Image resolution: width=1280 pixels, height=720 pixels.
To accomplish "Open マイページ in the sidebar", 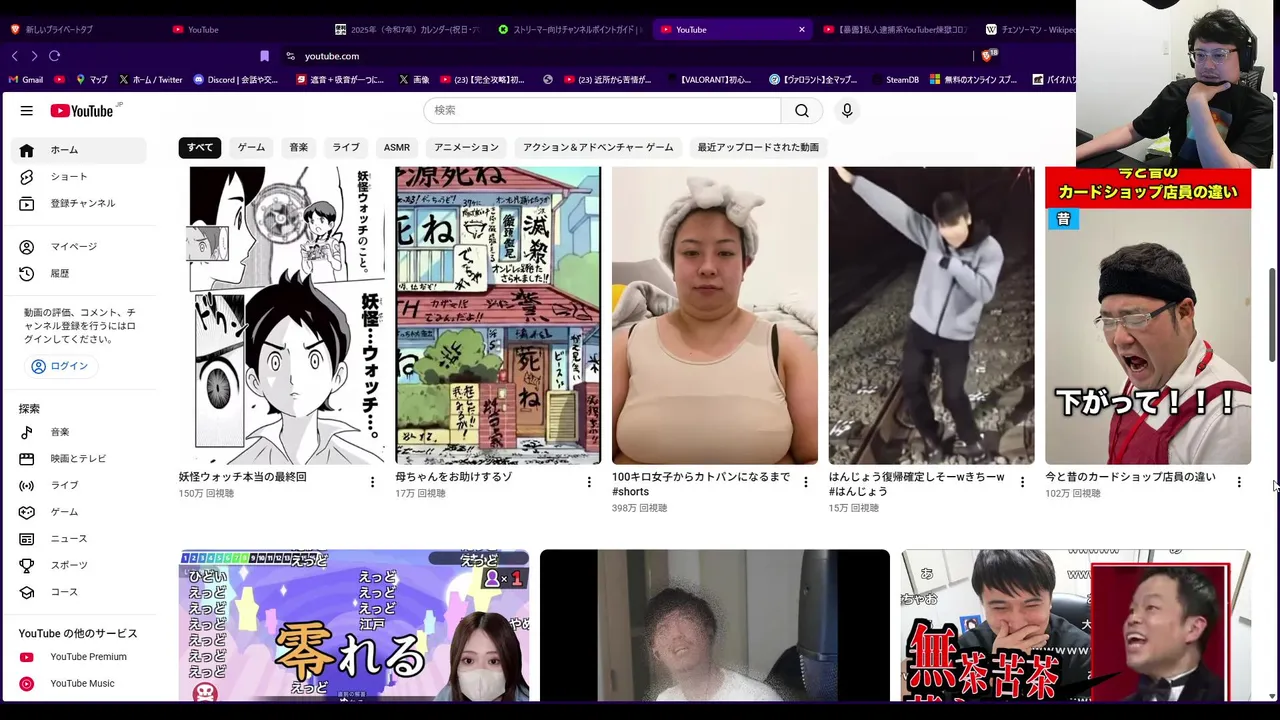I will pos(78,247).
